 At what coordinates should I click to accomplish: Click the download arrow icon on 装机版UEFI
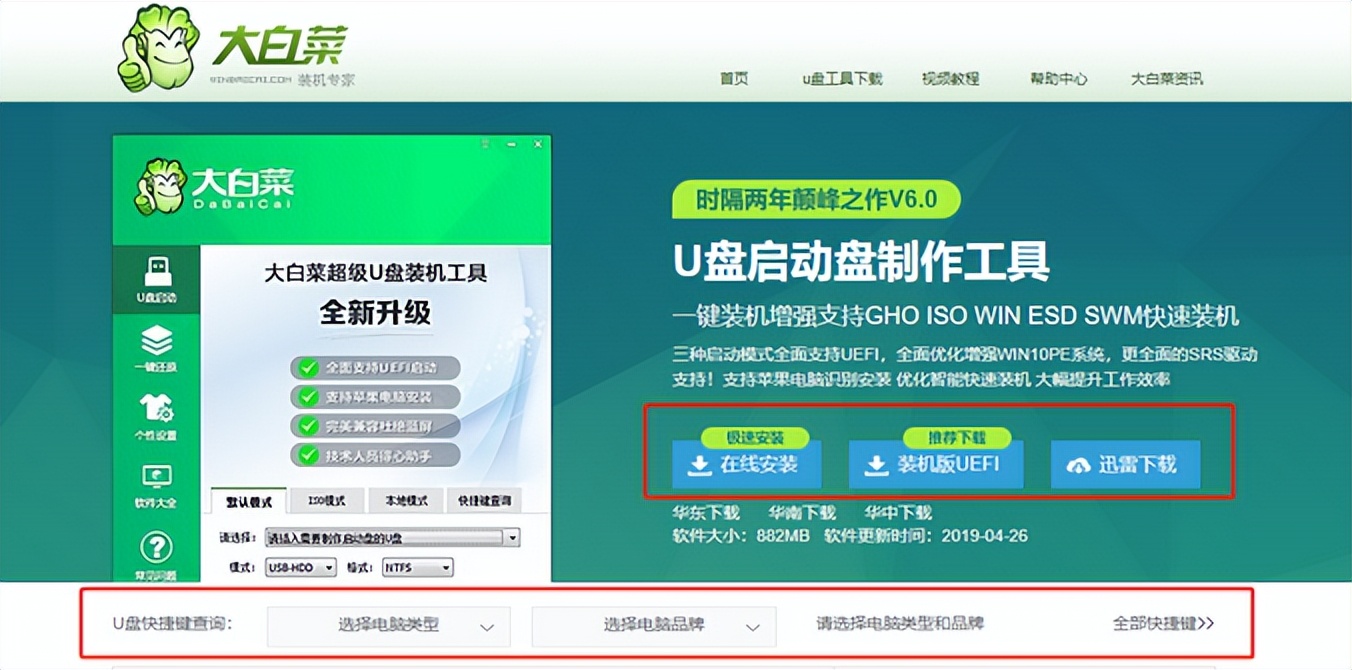[x=876, y=465]
